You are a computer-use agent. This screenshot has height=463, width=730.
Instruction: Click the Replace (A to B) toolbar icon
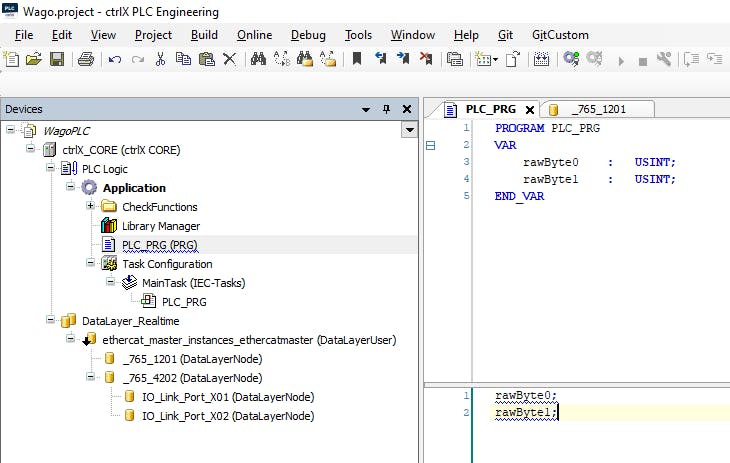coord(282,59)
